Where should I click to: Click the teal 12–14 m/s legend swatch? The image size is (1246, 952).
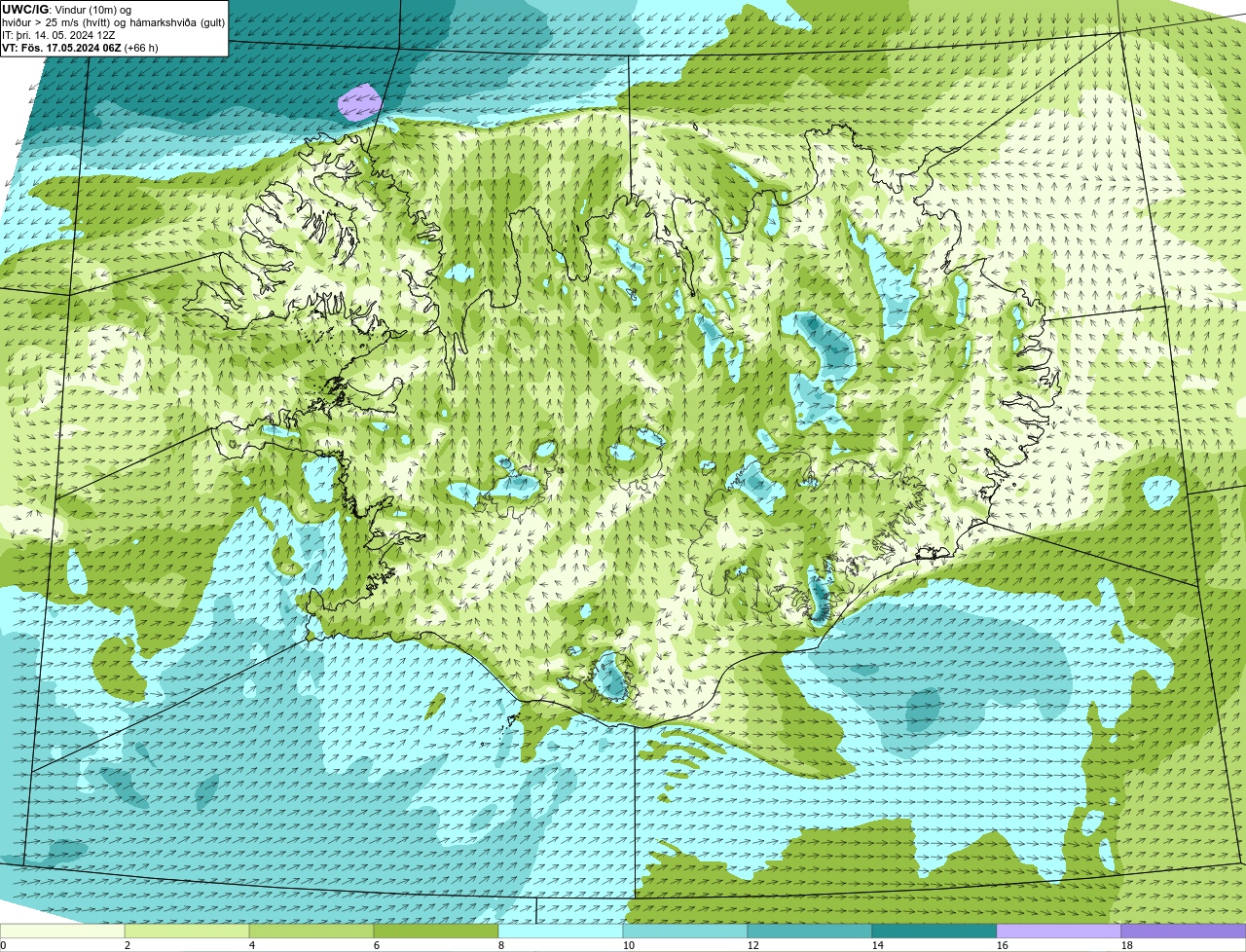(x=810, y=931)
